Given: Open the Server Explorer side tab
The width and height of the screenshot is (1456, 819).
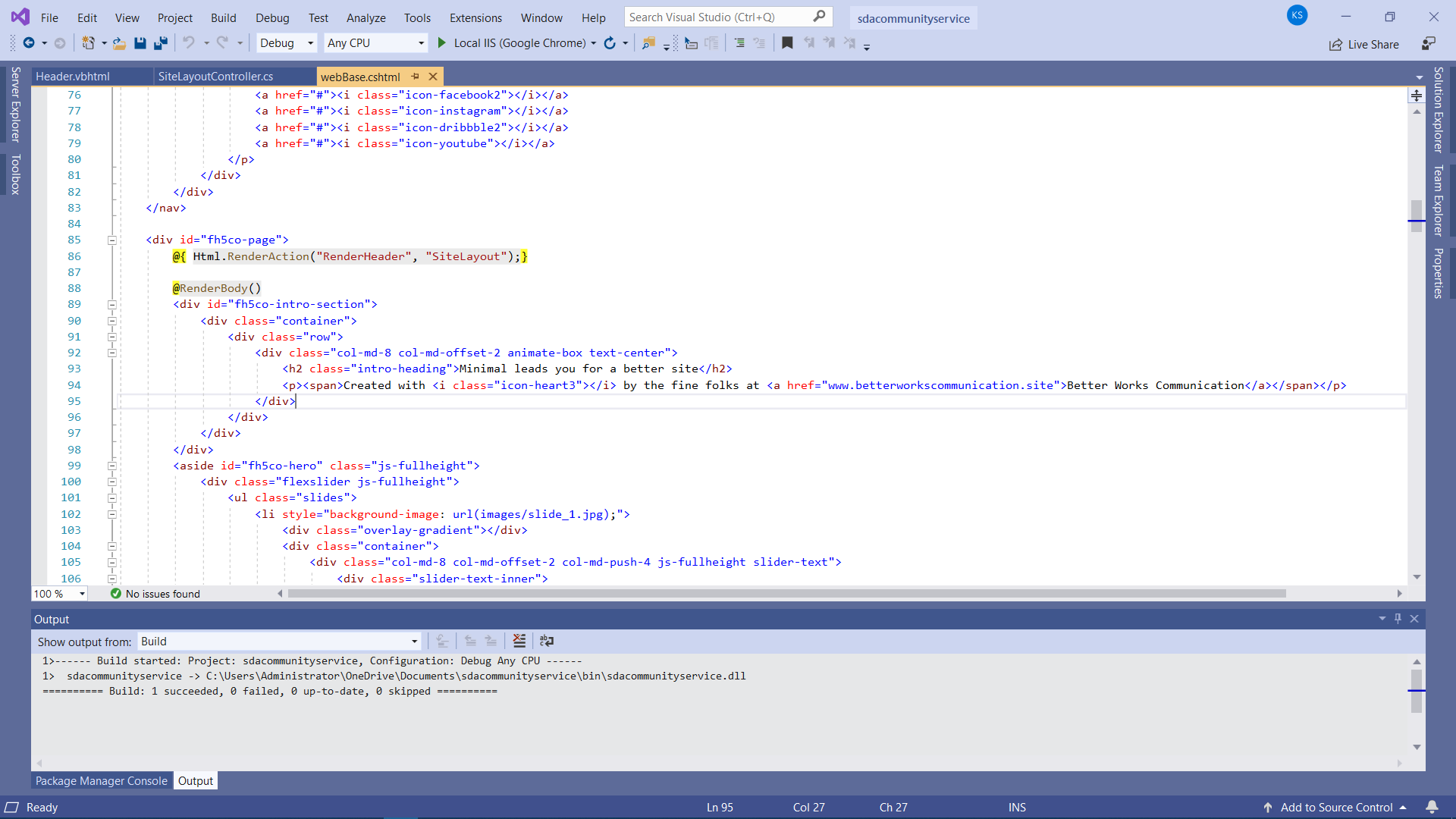Looking at the screenshot, I should [x=15, y=104].
